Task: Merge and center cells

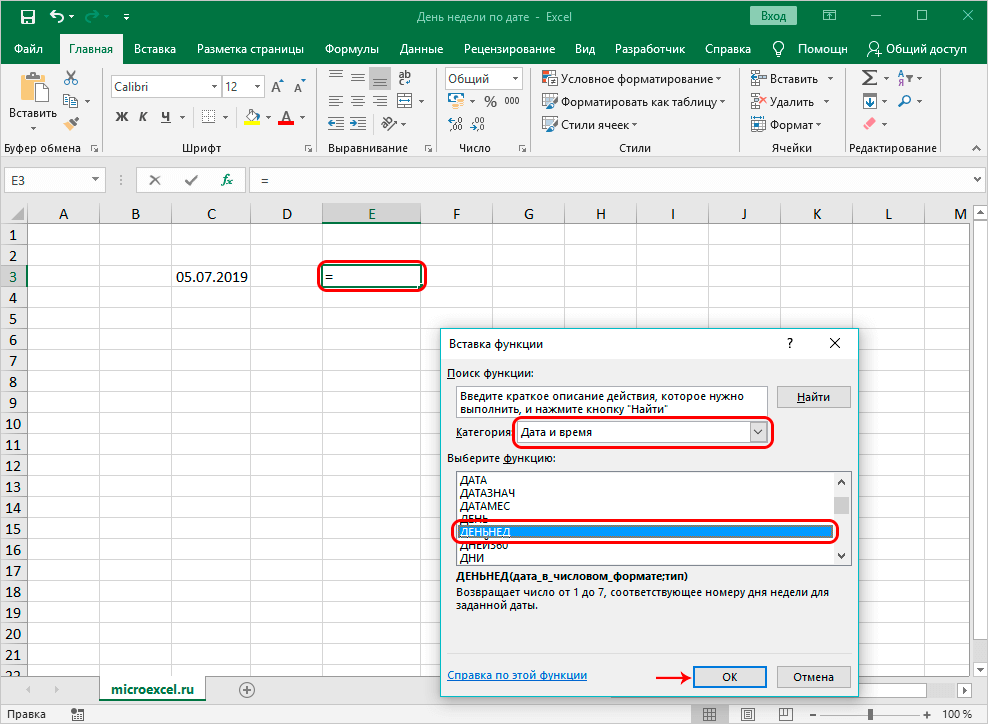Action: coord(405,101)
